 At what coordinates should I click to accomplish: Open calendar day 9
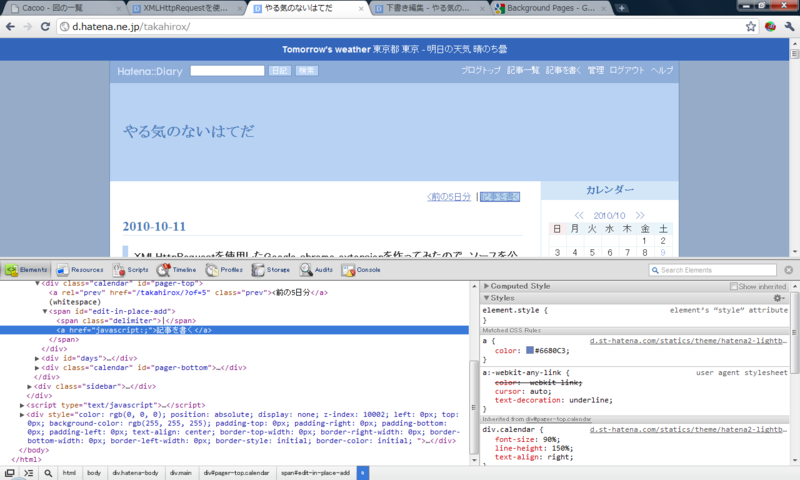pyautogui.click(x=663, y=252)
